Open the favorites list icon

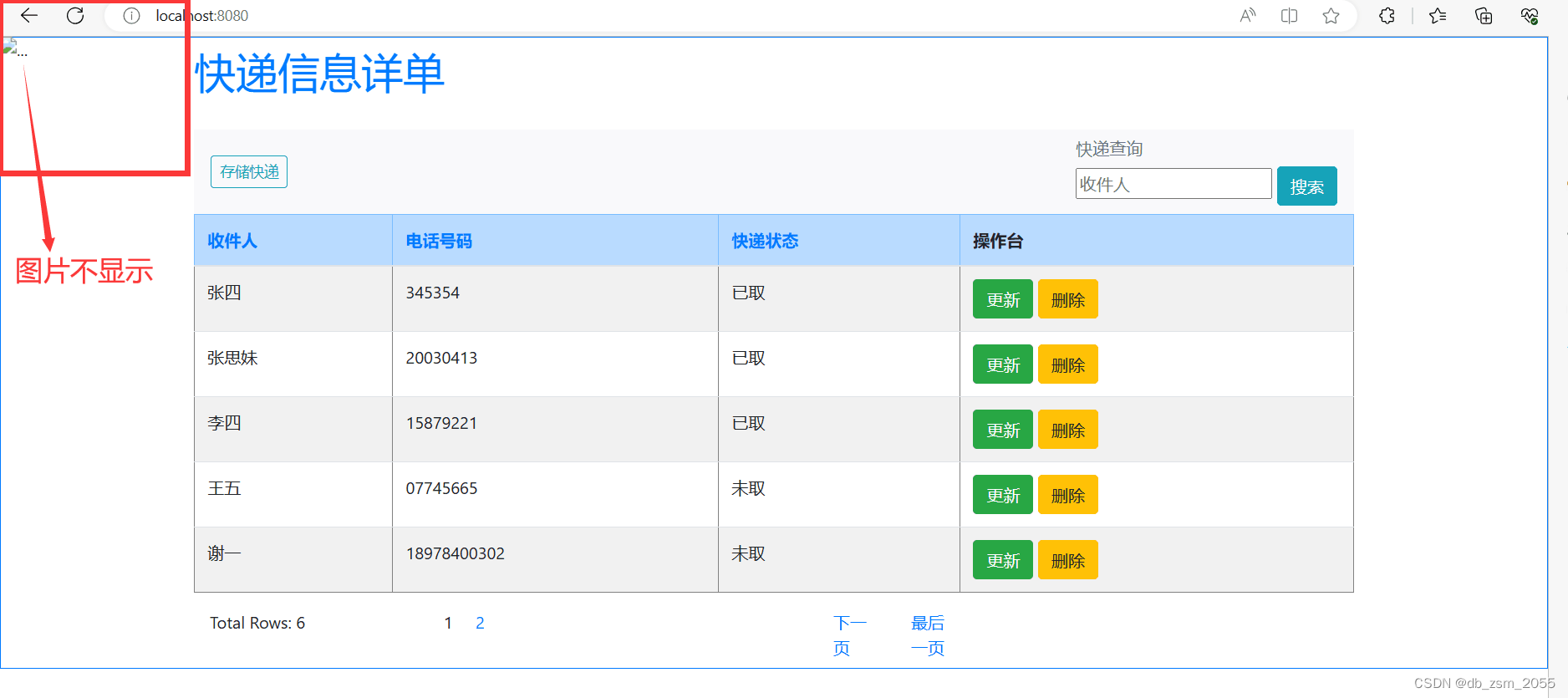pyautogui.click(x=1438, y=16)
